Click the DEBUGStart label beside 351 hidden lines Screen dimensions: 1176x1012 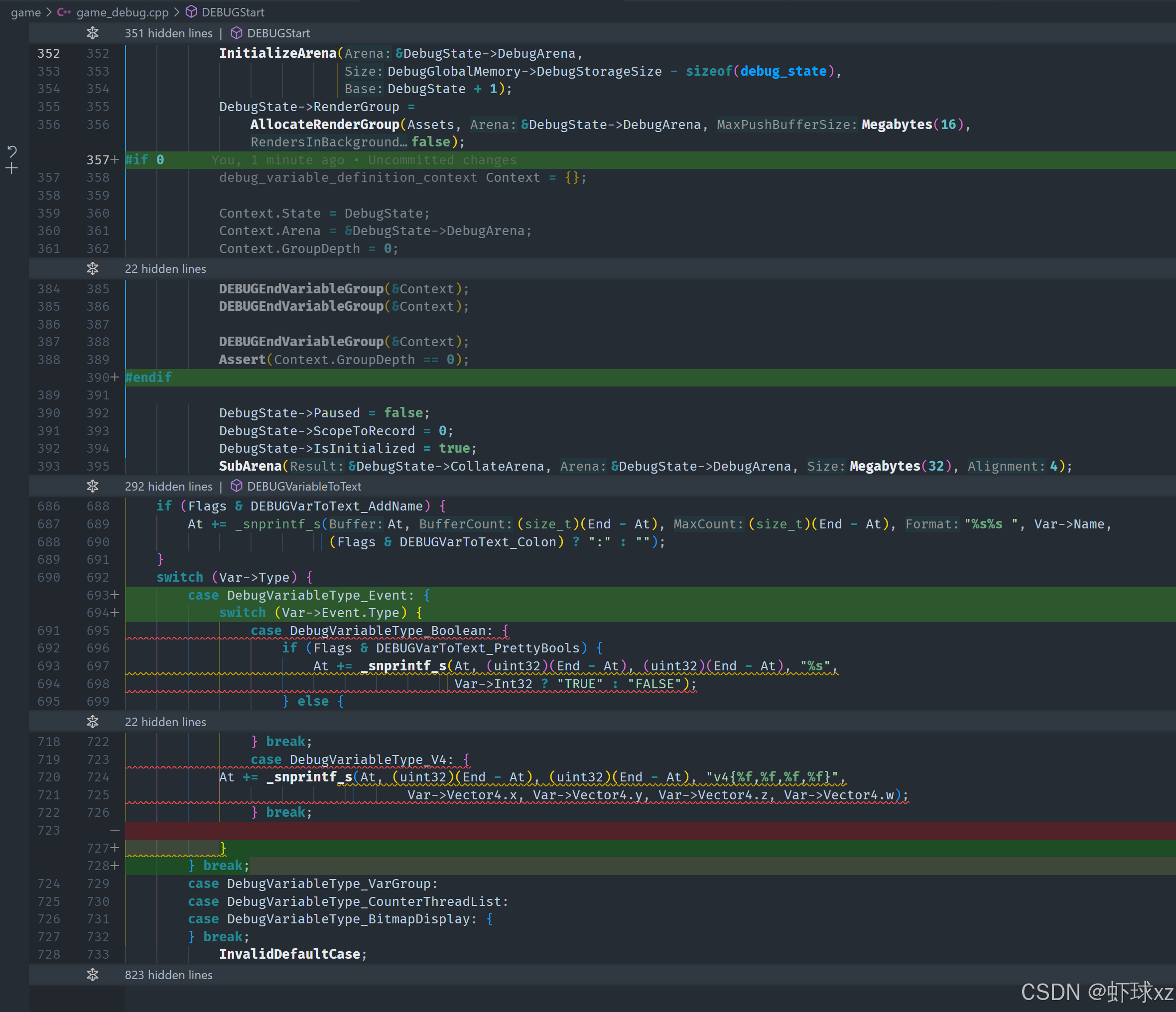click(278, 33)
